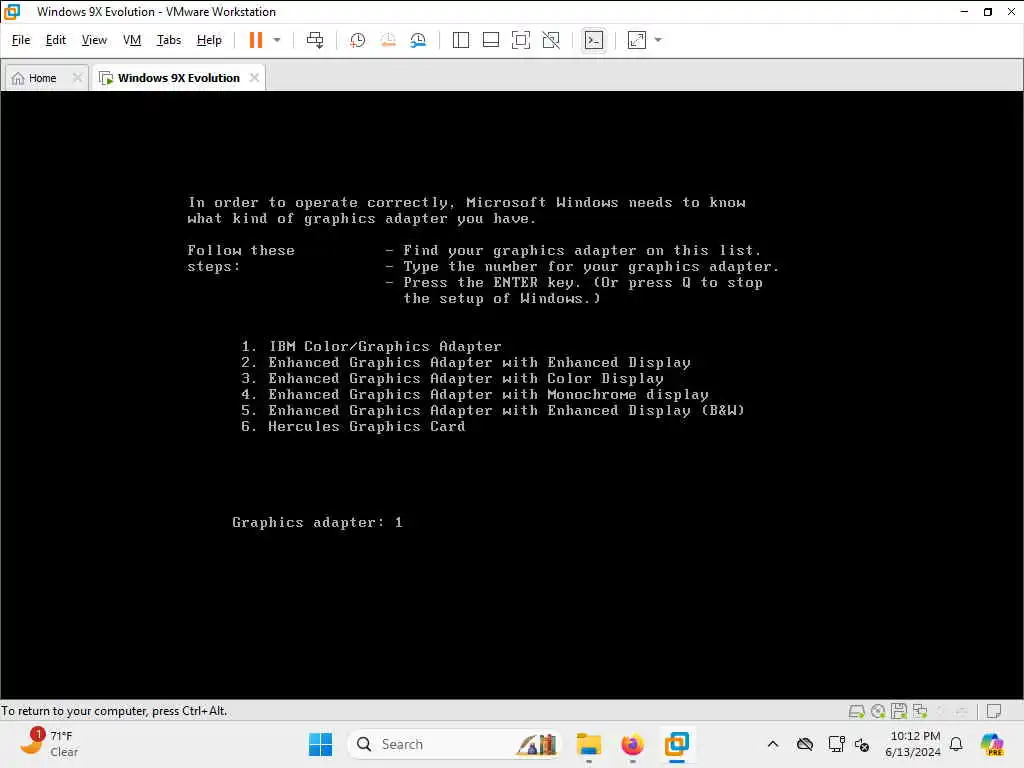Open the notifications bell
The image size is (1024, 768).
coord(956,744)
